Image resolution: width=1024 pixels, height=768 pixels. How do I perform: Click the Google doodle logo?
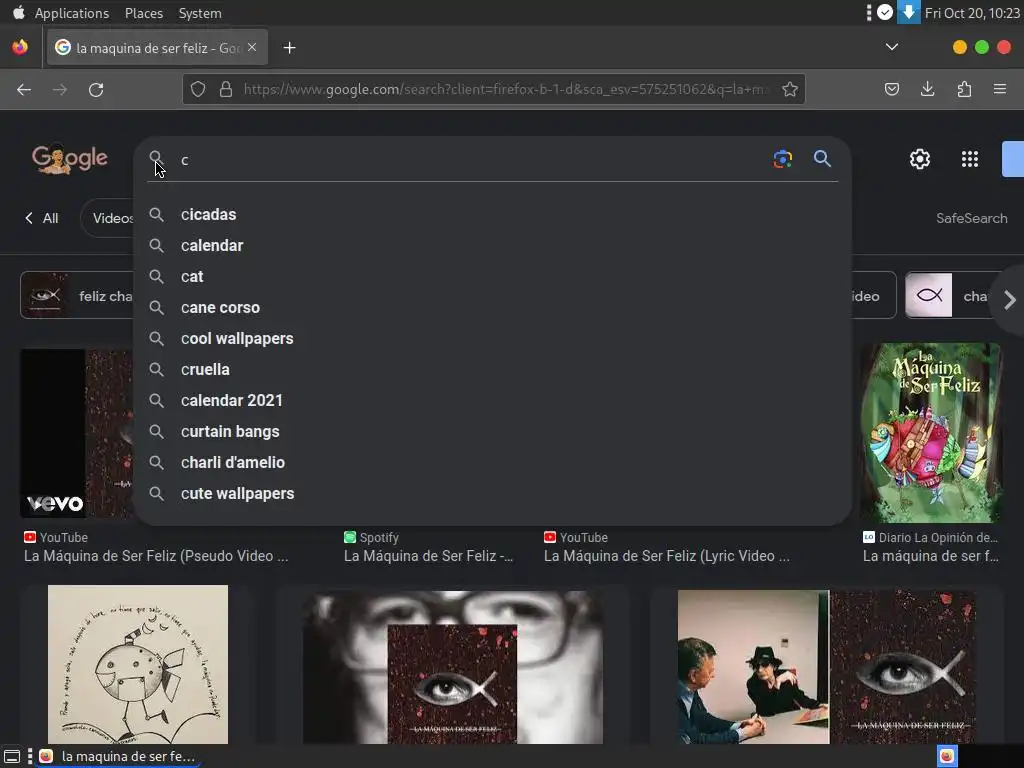[x=69, y=159]
